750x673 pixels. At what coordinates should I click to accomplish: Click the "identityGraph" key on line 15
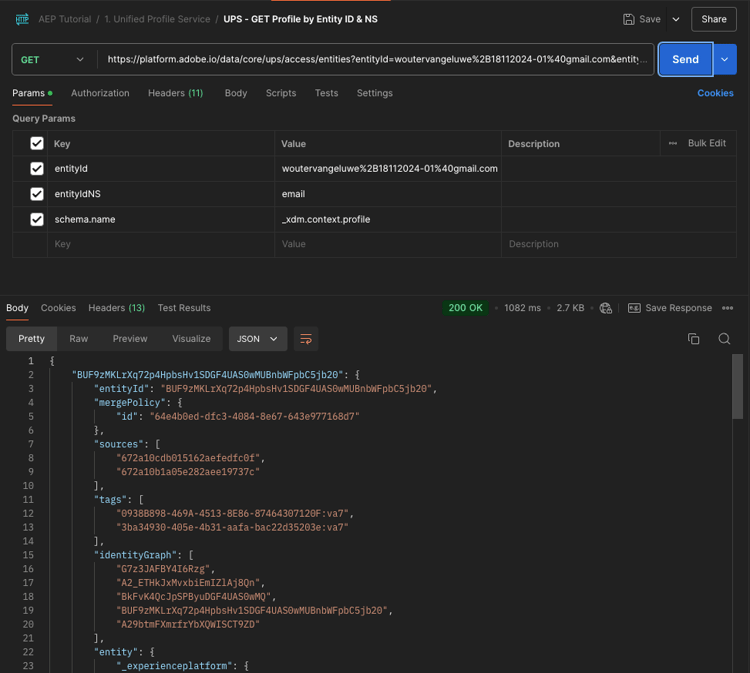pos(135,555)
